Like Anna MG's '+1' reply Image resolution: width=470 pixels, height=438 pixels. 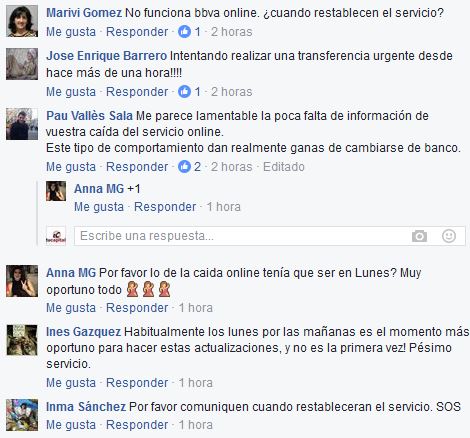click(x=99, y=207)
